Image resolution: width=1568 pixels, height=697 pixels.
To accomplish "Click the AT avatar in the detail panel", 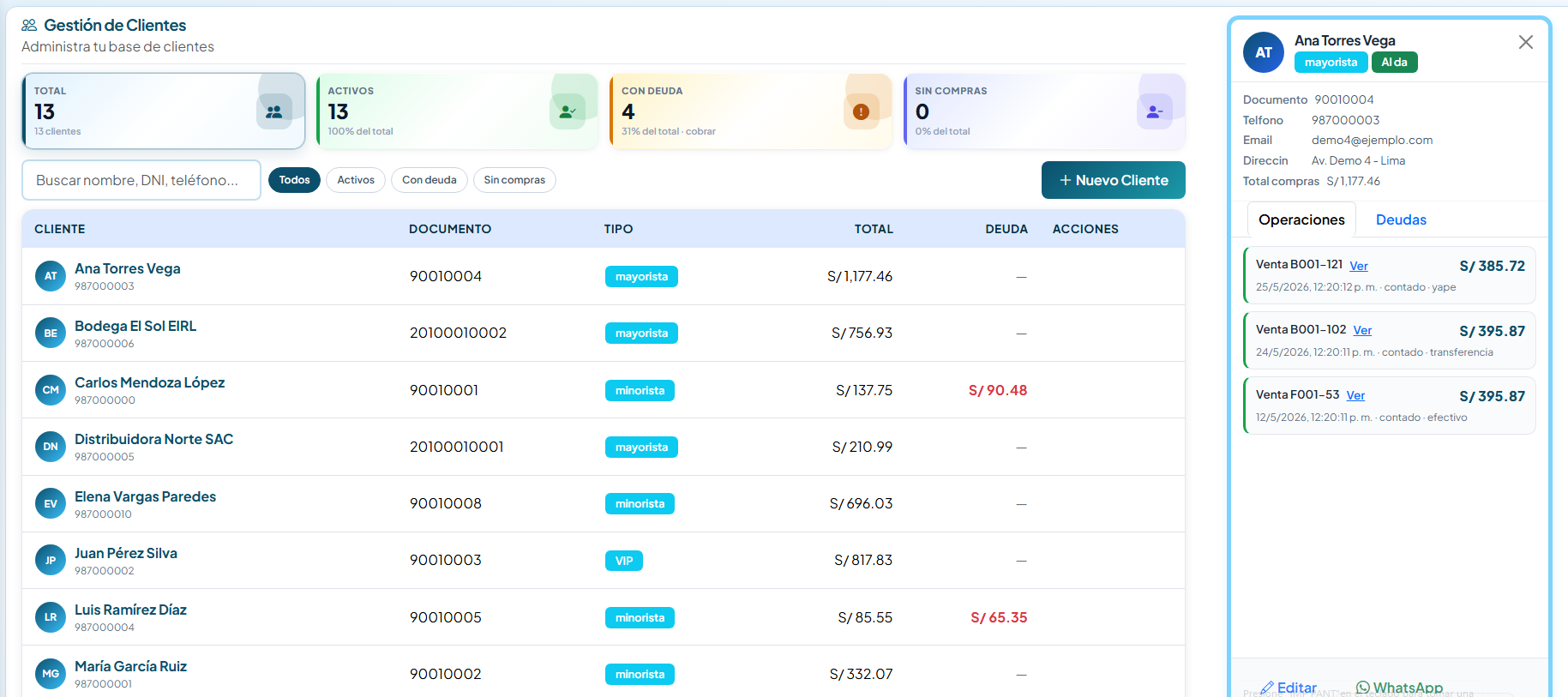I will tap(1264, 52).
